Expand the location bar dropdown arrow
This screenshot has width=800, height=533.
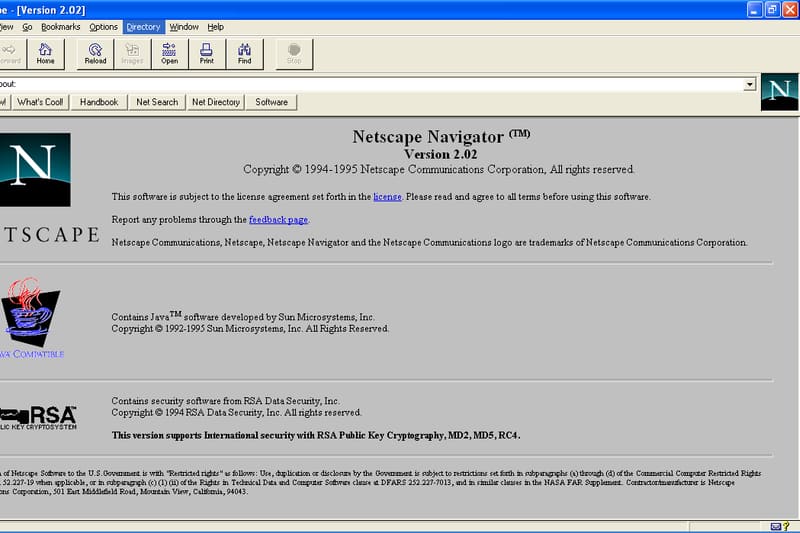(749, 84)
